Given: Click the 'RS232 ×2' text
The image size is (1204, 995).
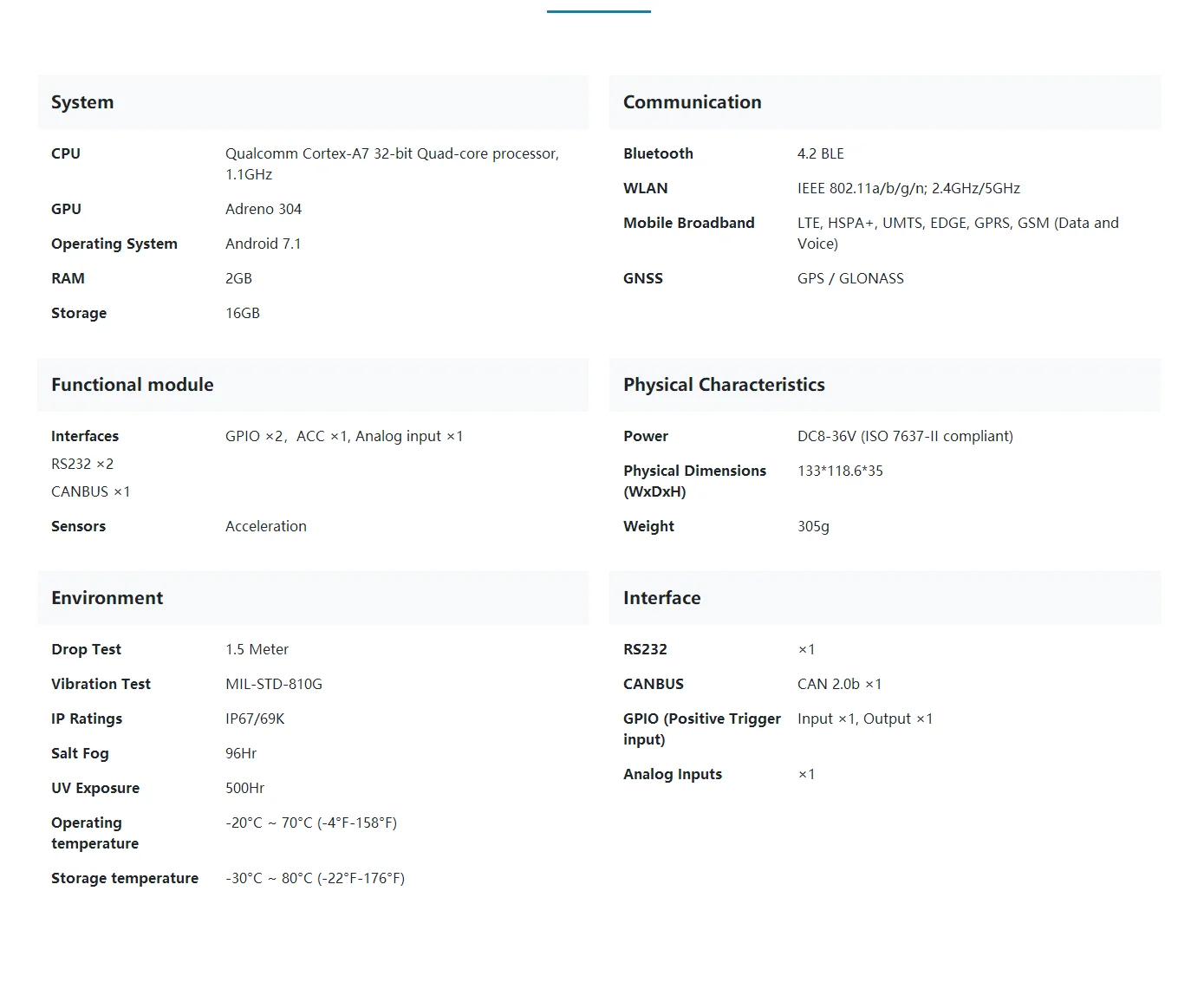Looking at the screenshot, I should coord(82,464).
